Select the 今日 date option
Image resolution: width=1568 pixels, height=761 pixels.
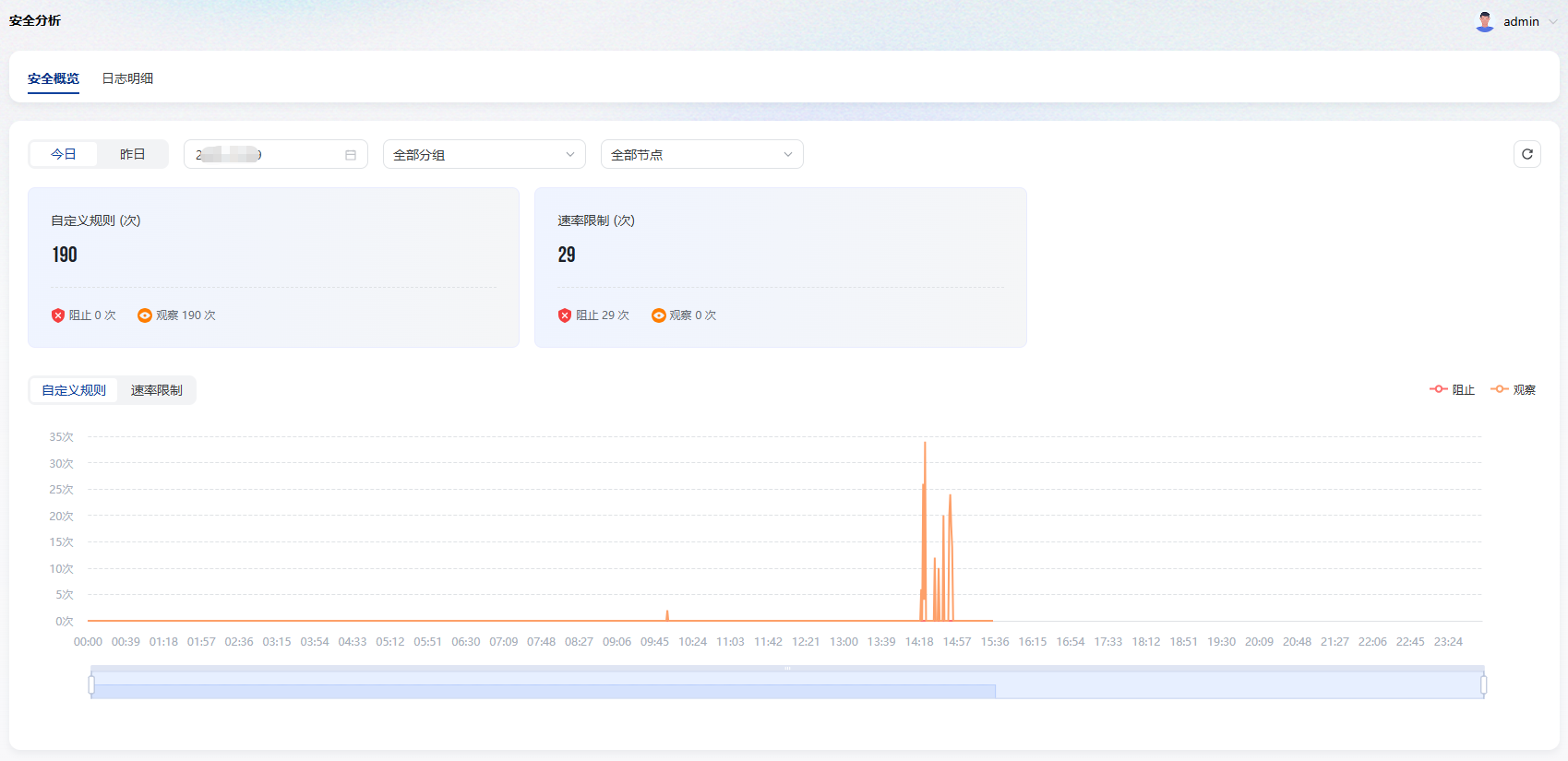tap(64, 154)
